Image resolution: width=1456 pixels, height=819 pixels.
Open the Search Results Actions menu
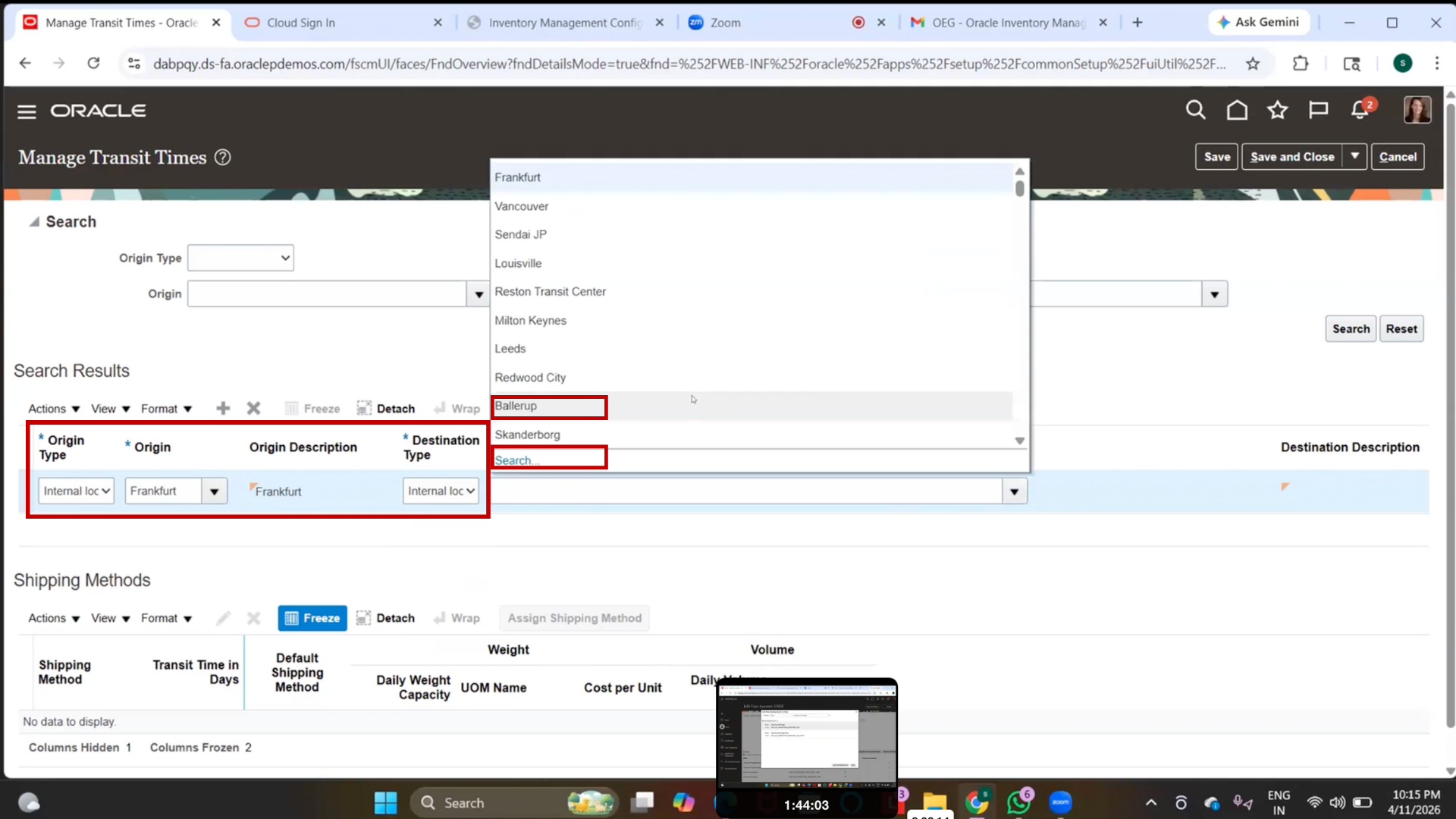click(54, 409)
